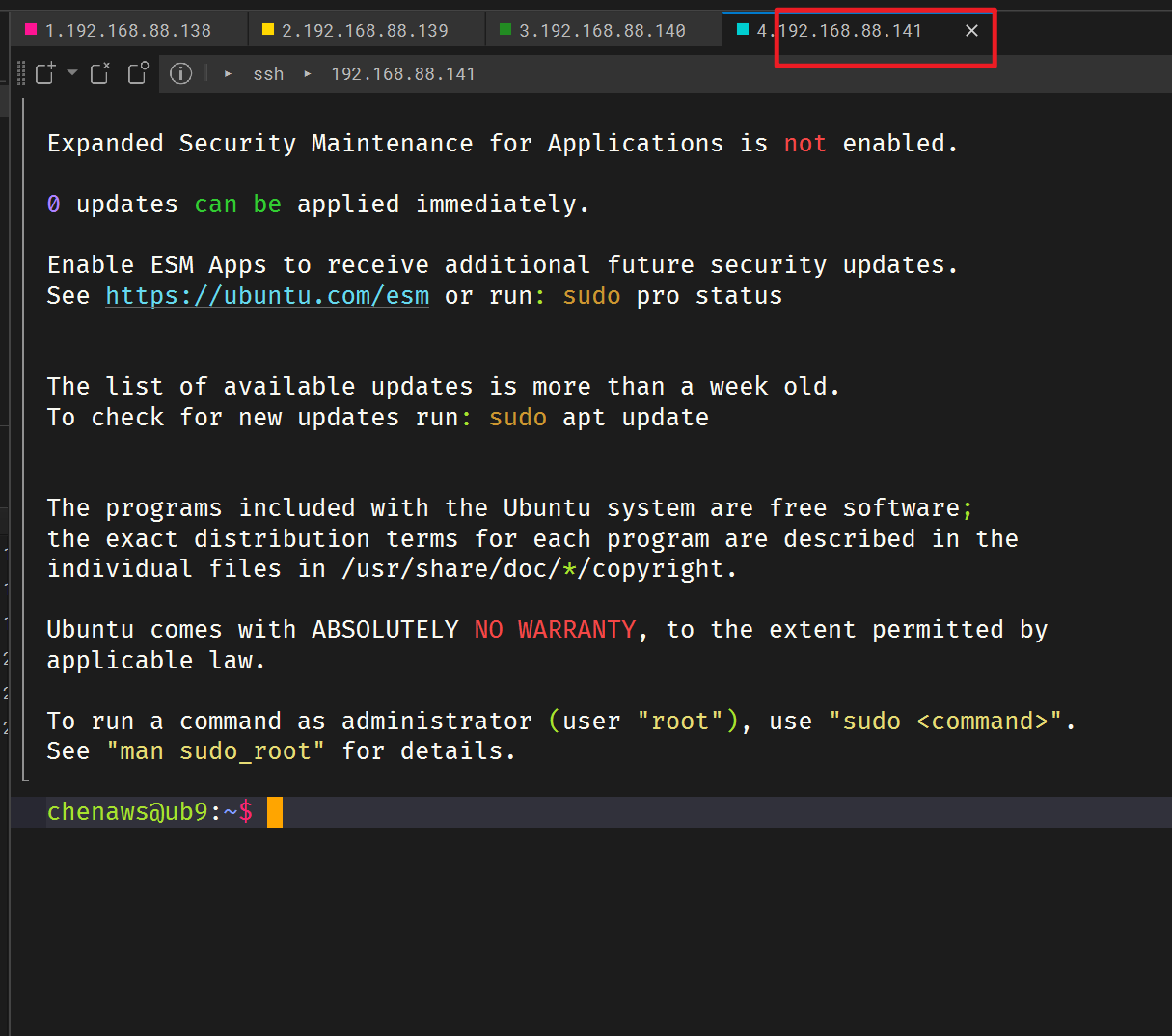1172x1036 pixels.
Task: Click the chenaws@ub9 command prompt
Action: (150, 812)
